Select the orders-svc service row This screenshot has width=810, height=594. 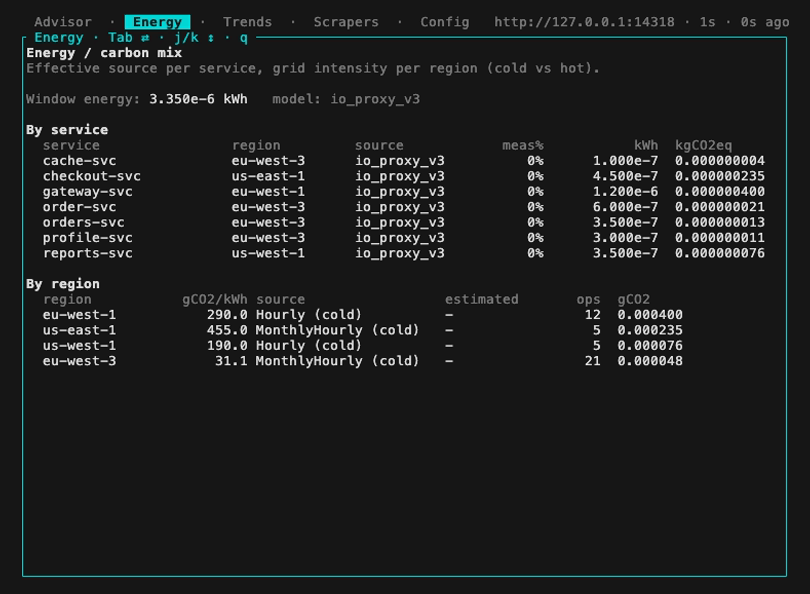coord(403,223)
